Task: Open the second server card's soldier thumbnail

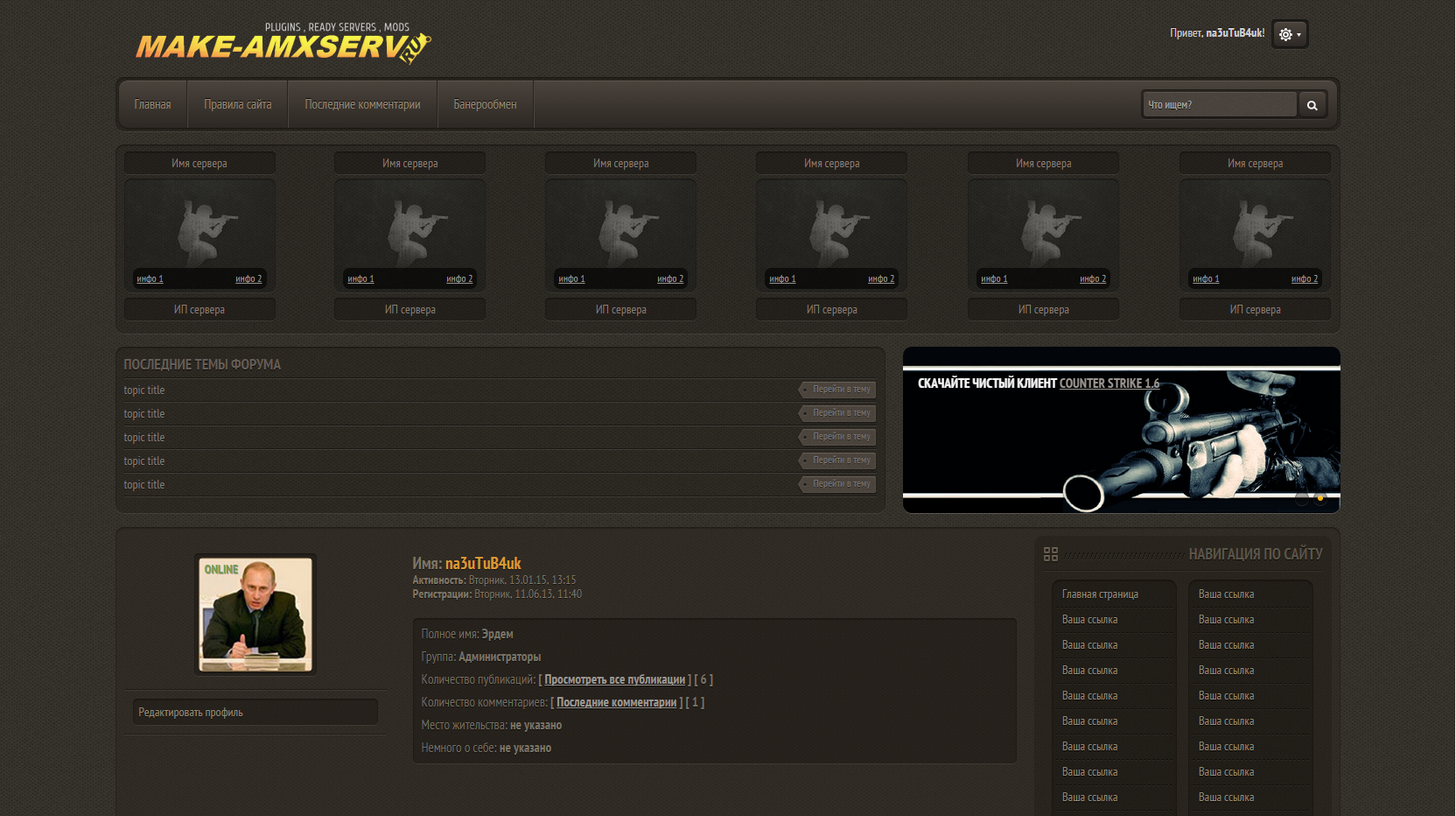Action: (x=410, y=234)
